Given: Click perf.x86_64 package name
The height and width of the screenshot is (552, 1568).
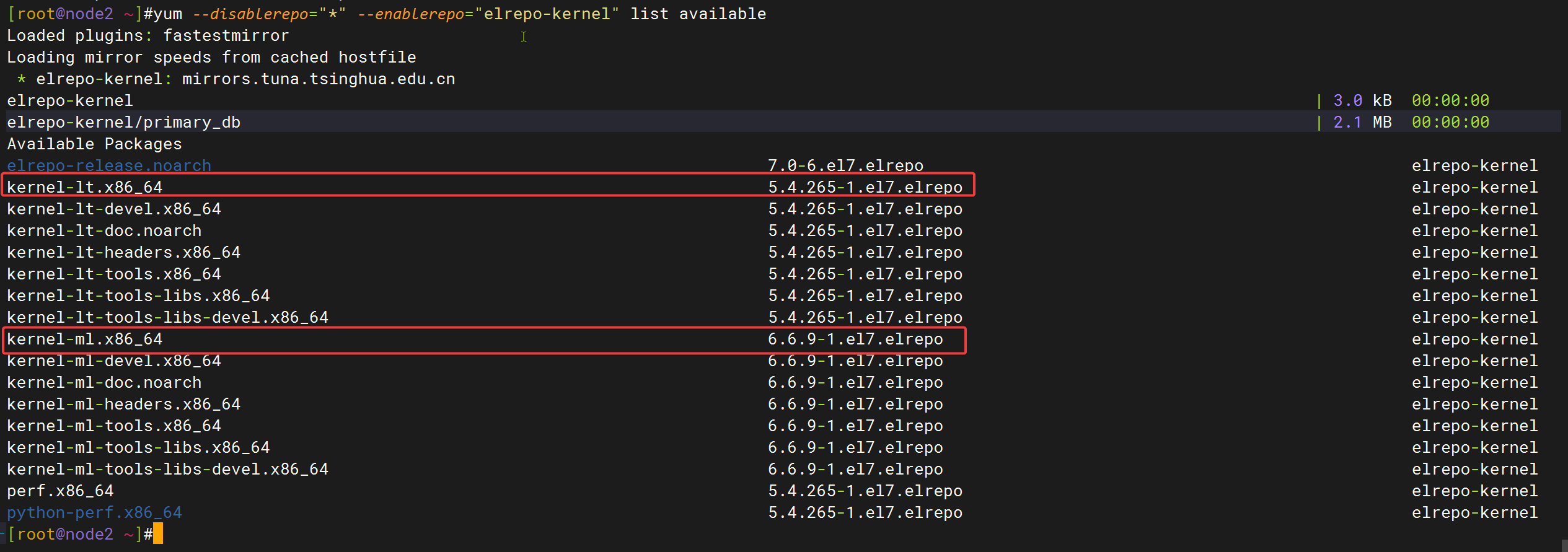Looking at the screenshot, I should (x=60, y=491).
